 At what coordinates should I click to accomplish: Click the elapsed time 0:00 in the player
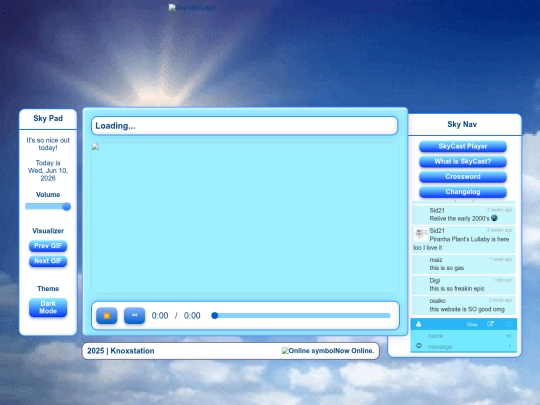[x=160, y=315]
